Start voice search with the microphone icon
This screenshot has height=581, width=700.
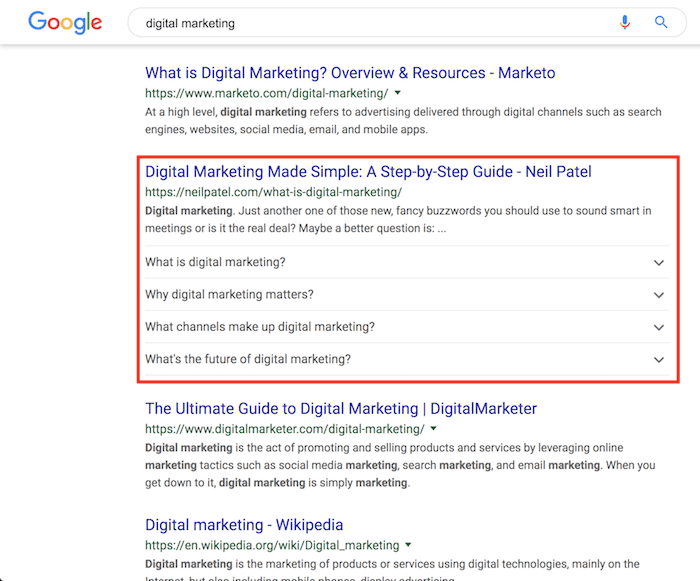[x=626, y=22]
